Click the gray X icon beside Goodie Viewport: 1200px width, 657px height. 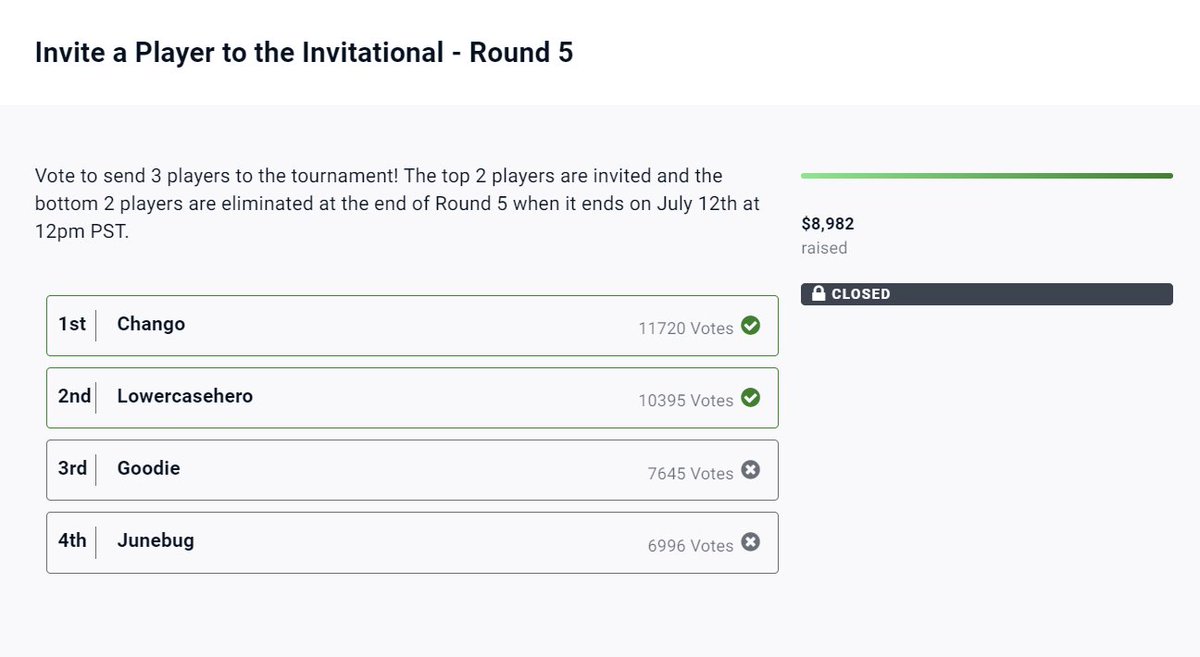pos(750,470)
